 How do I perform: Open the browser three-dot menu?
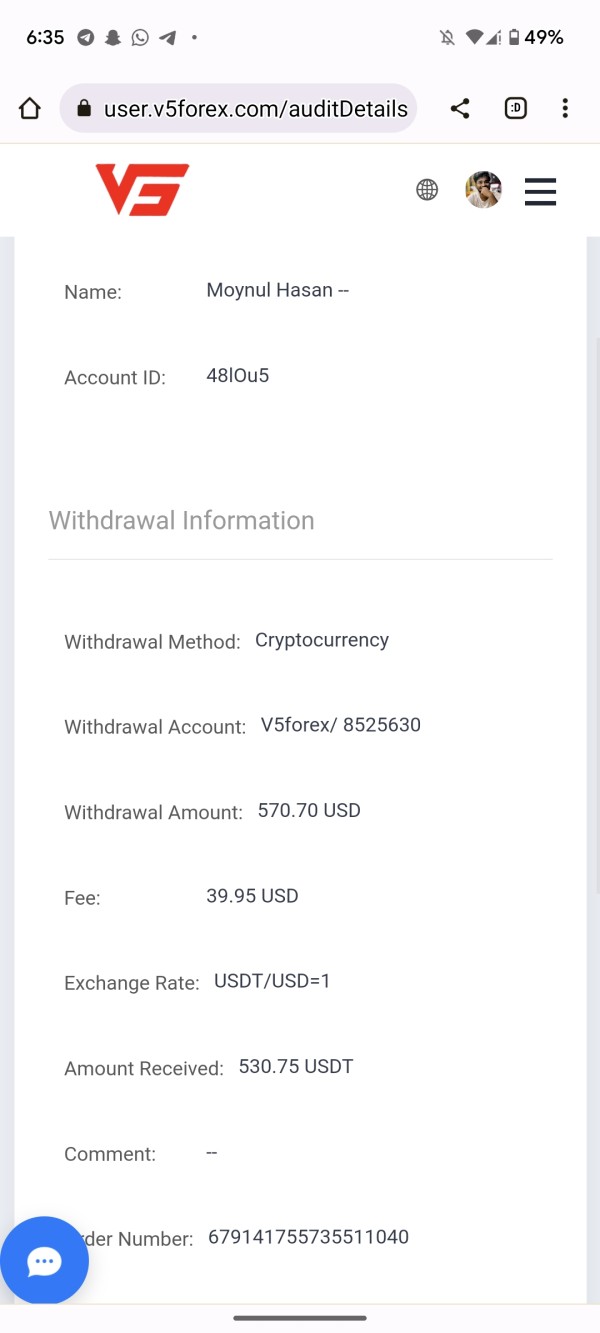point(565,109)
